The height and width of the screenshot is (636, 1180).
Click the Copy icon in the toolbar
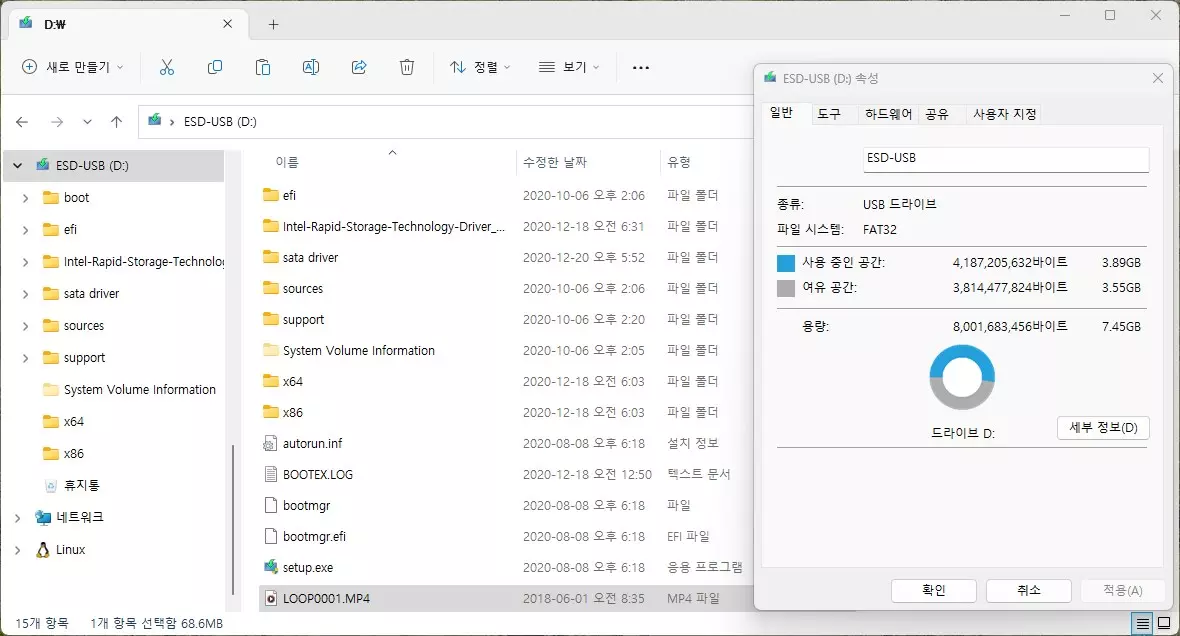coord(215,67)
